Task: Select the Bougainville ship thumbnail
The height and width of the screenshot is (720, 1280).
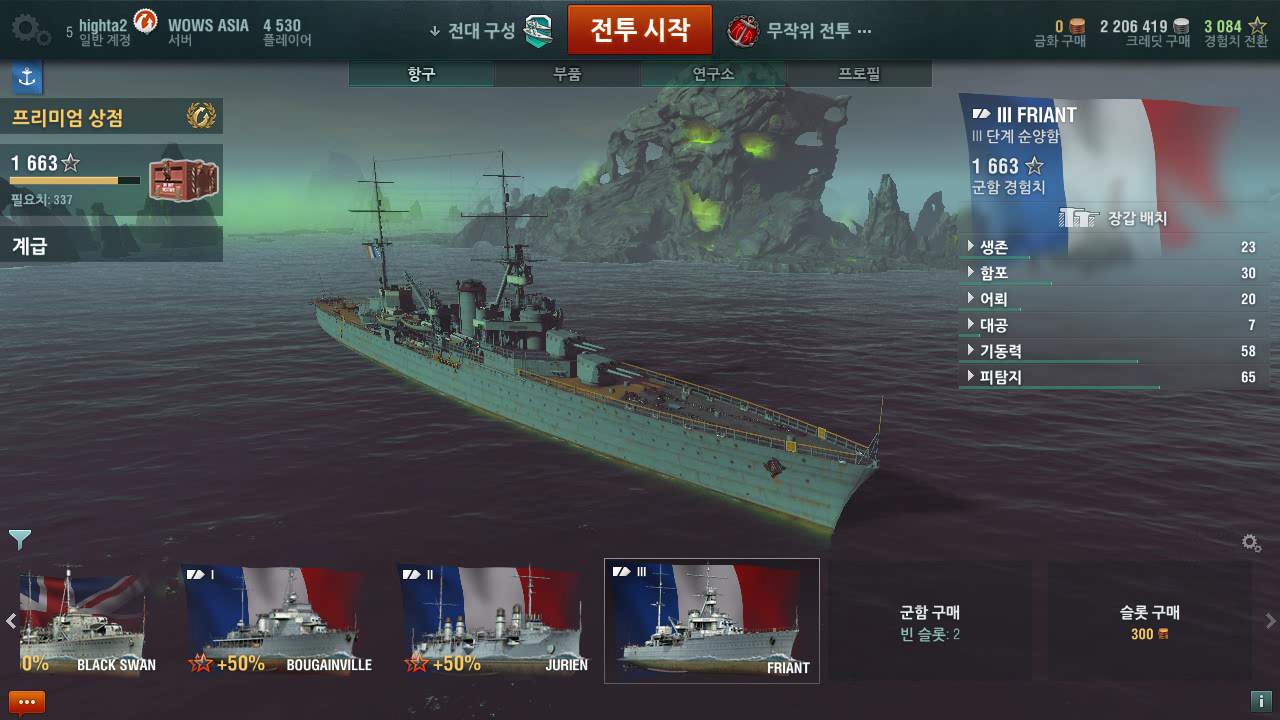Action: (x=274, y=621)
